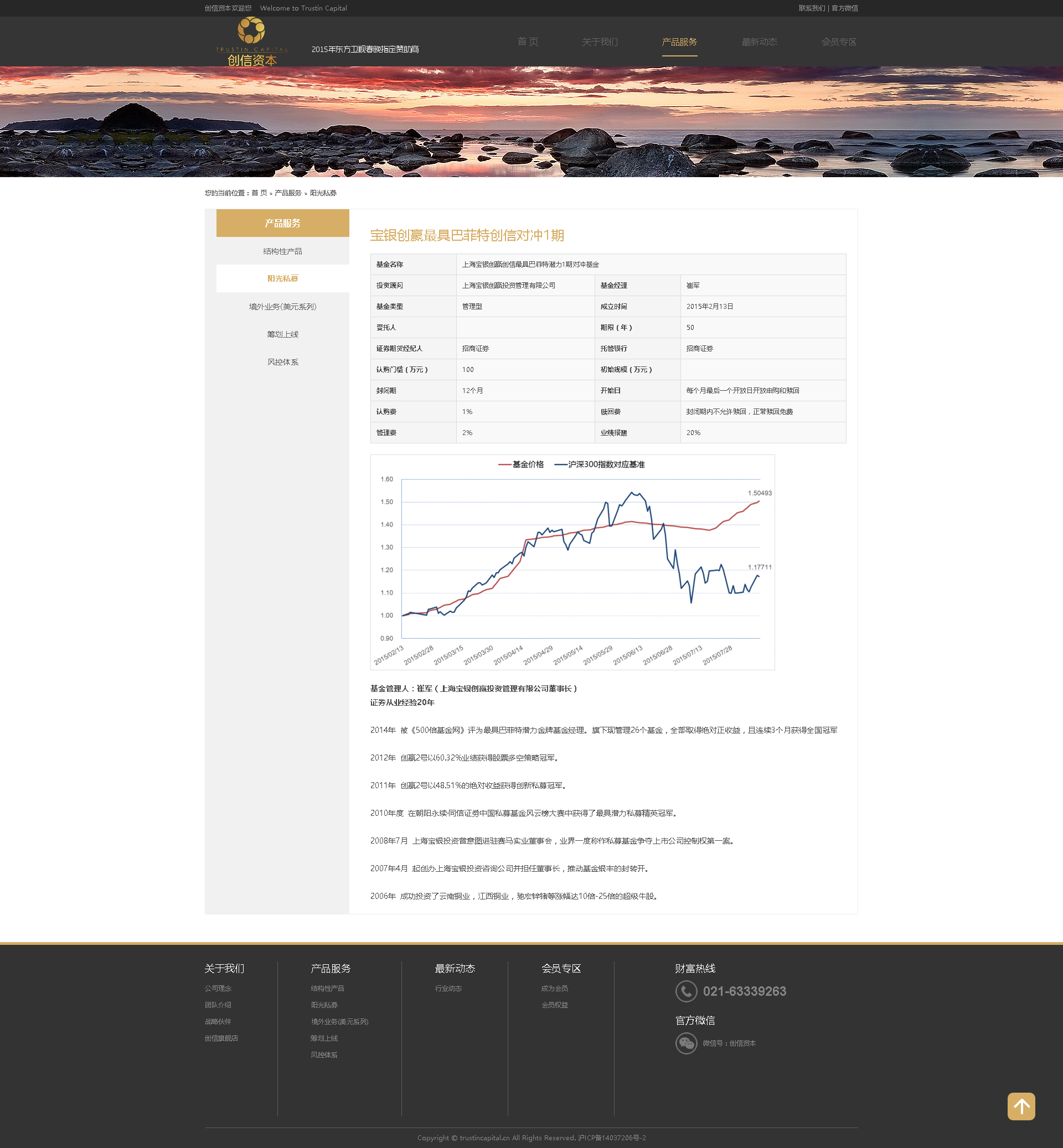Select 产品服务 in the top navigation
Viewport: 1063px width, 1148px height.
point(679,42)
